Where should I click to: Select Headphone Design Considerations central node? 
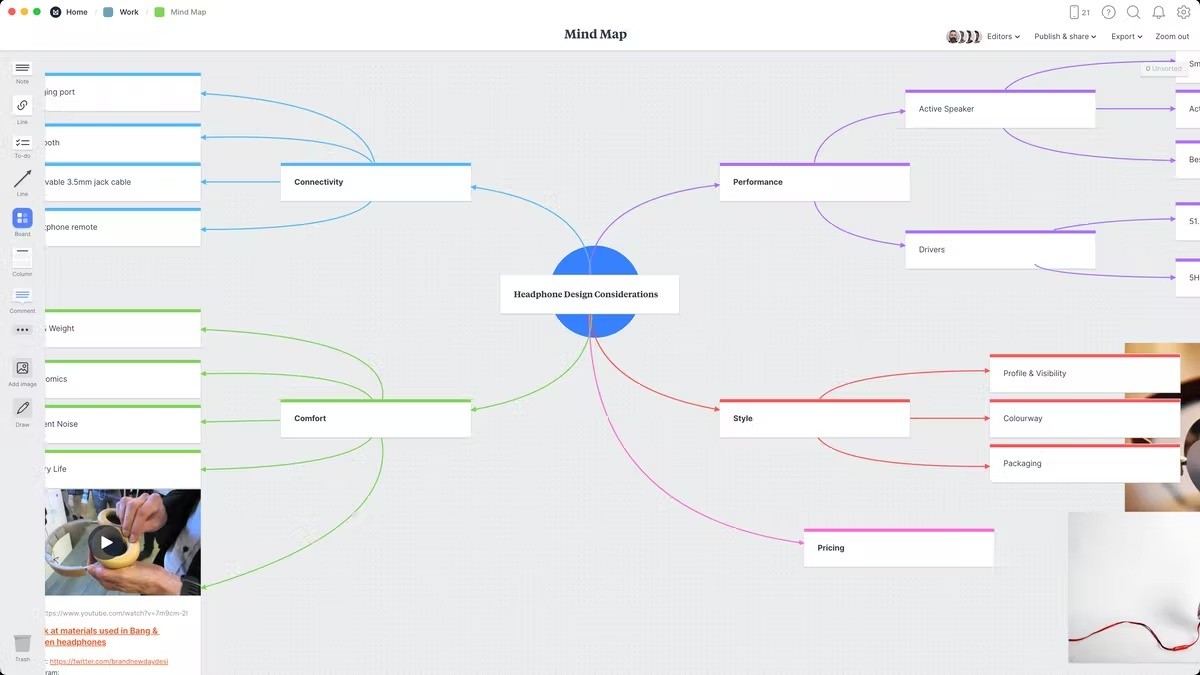(589, 294)
